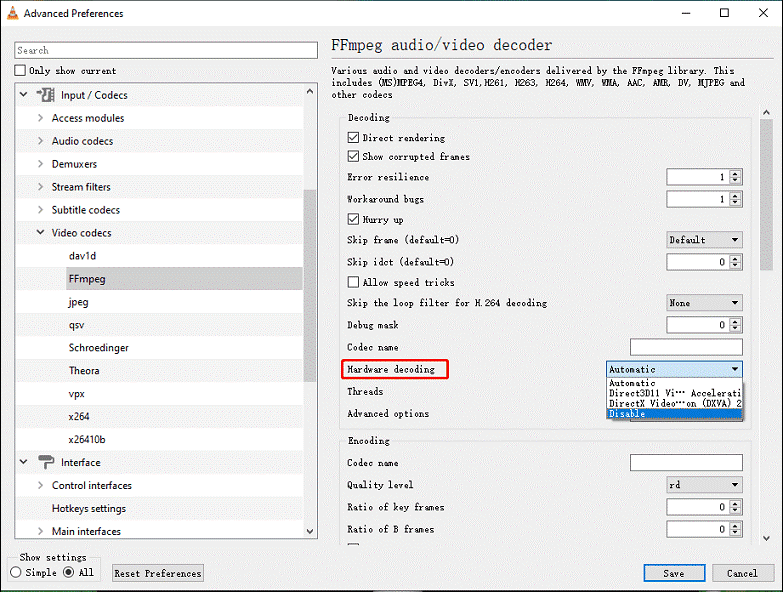783x592 pixels.
Task: Click Ratio of key frames spinner arrows
Action: point(735,507)
